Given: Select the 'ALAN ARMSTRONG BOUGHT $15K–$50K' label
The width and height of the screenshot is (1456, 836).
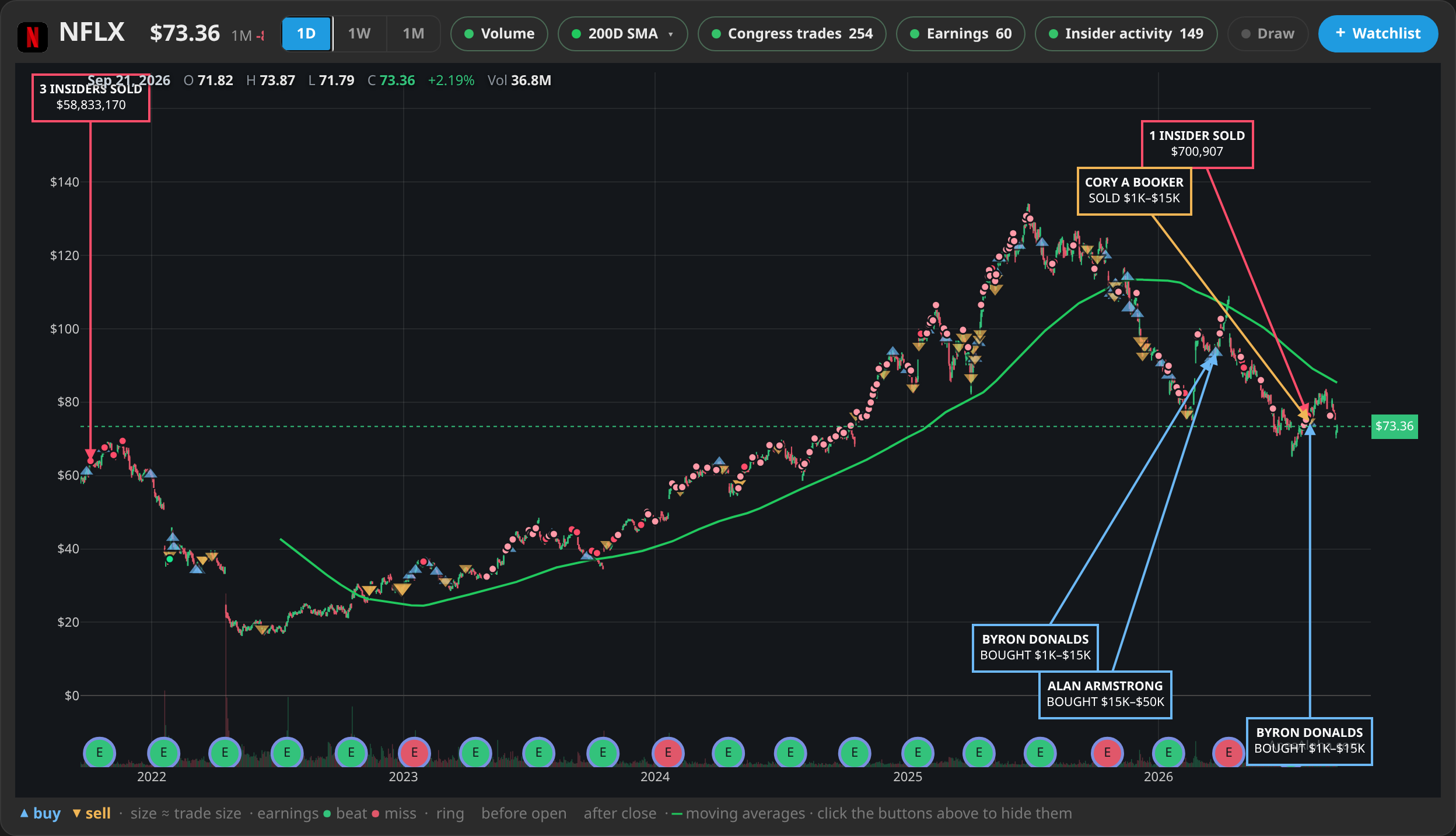Looking at the screenshot, I should pos(1105,694).
